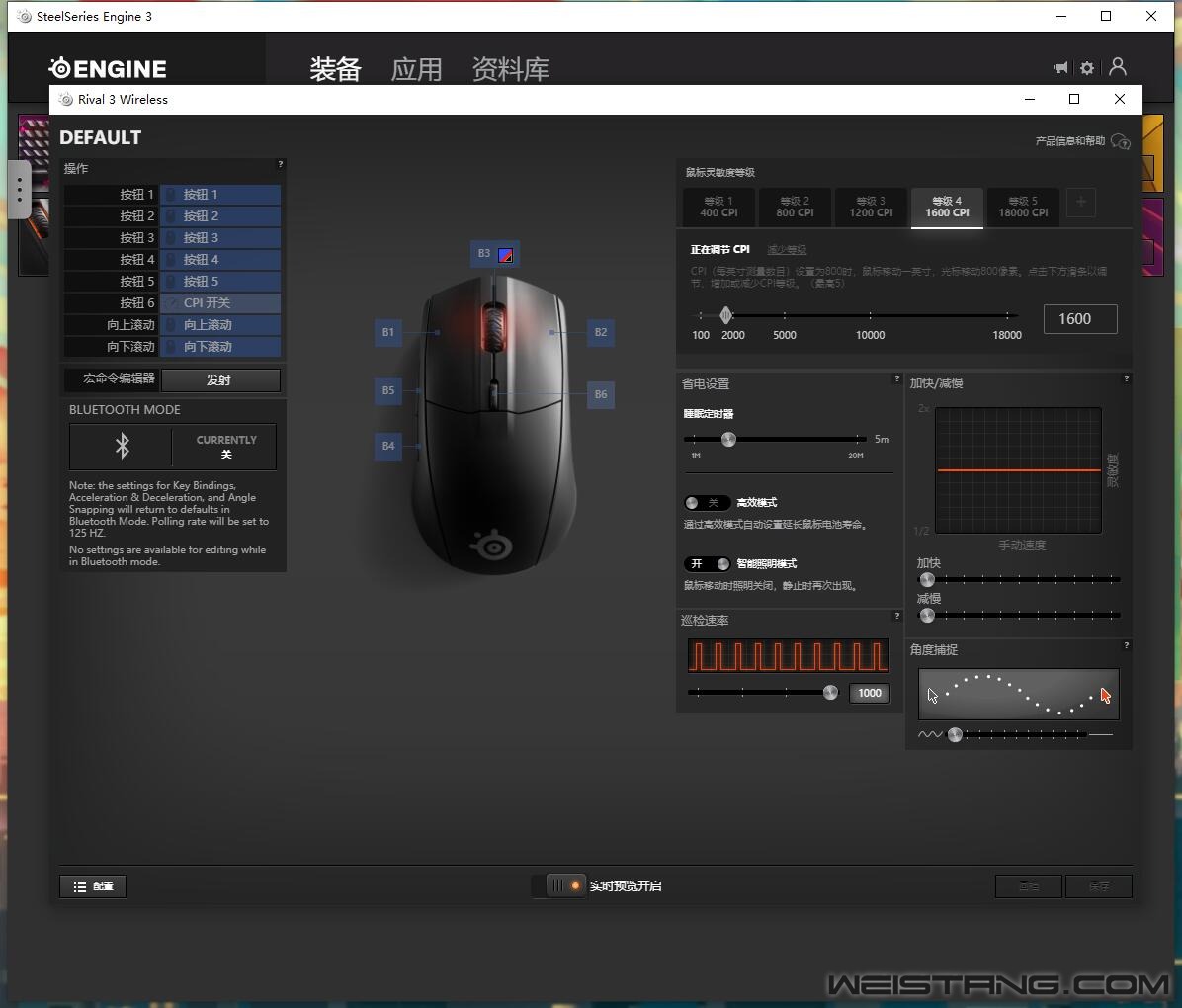Click the dimmed revert button beside 保存
Screen dimensions: 1182x1008
click(x=1029, y=886)
